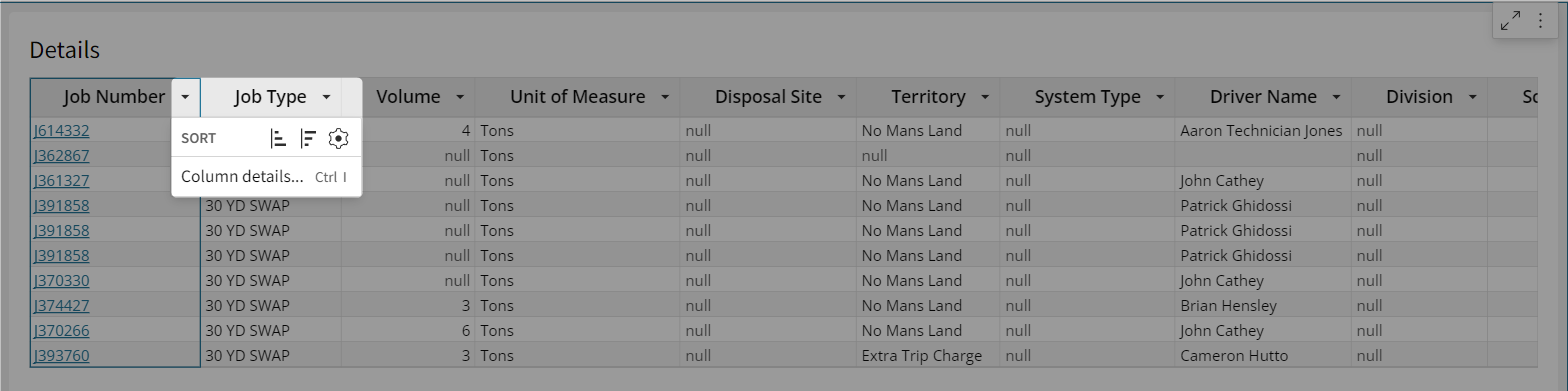This screenshot has height=391, width=1568.
Task: Open Job Type column dropdown arrow
Action: coord(326,97)
